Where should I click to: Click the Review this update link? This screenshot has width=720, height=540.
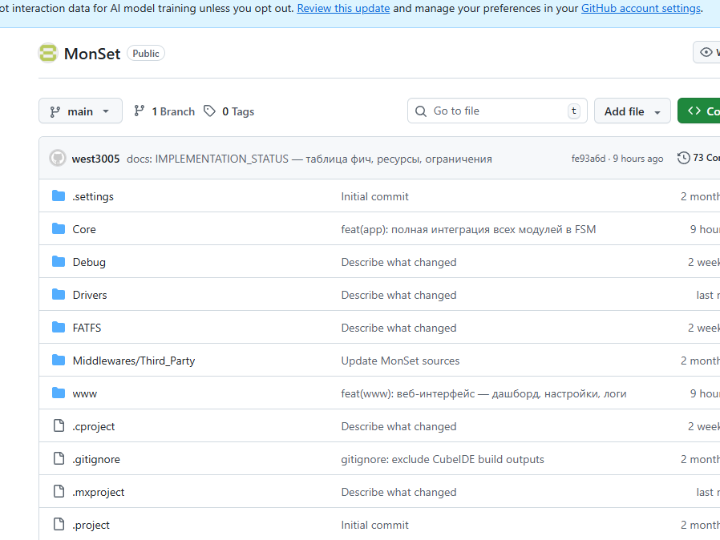click(x=342, y=8)
